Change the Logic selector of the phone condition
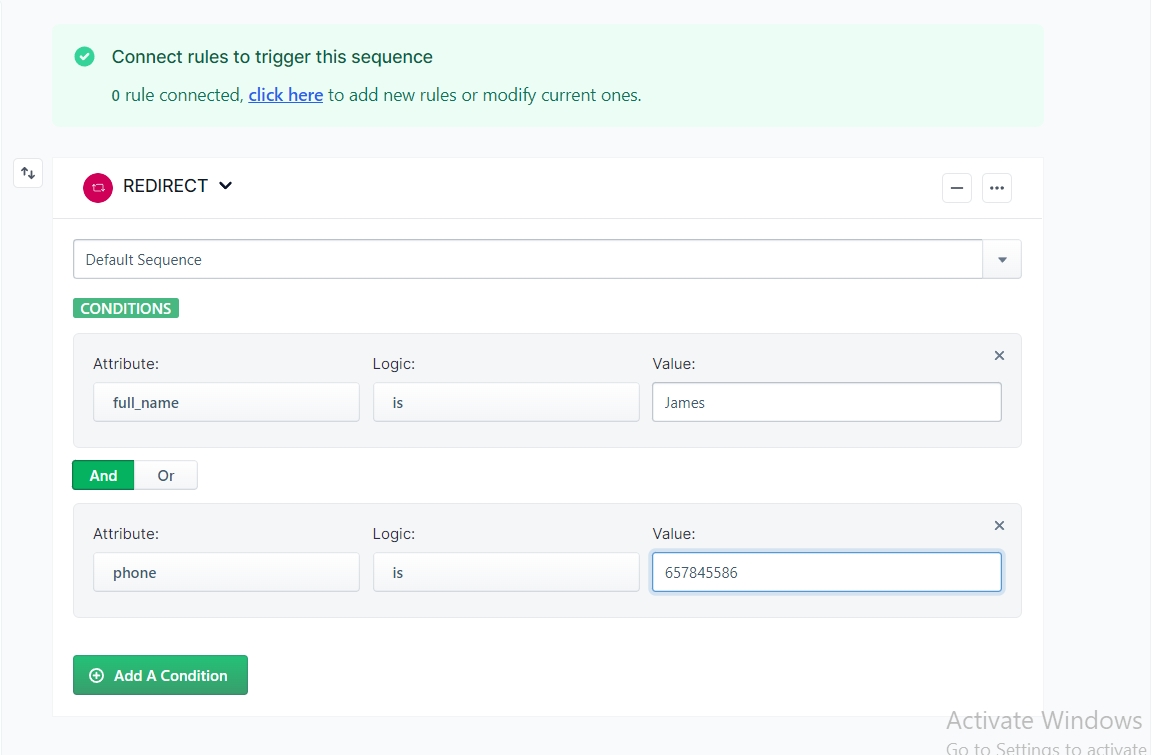This screenshot has width=1152, height=755. pyautogui.click(x=506, y=572)
